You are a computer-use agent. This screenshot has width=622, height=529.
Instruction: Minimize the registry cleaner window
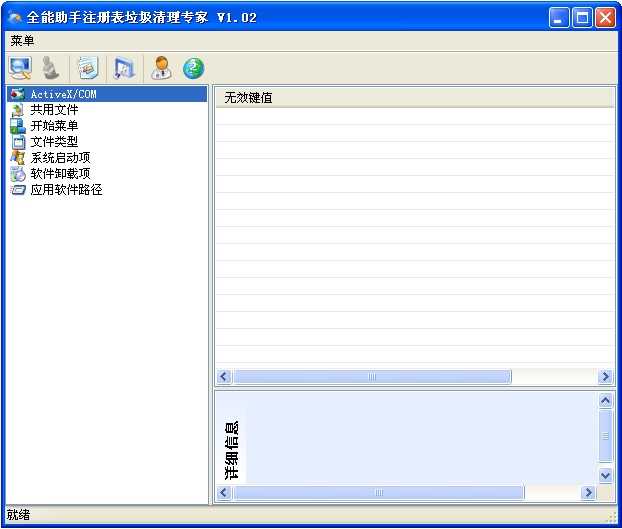click(559, 18)
